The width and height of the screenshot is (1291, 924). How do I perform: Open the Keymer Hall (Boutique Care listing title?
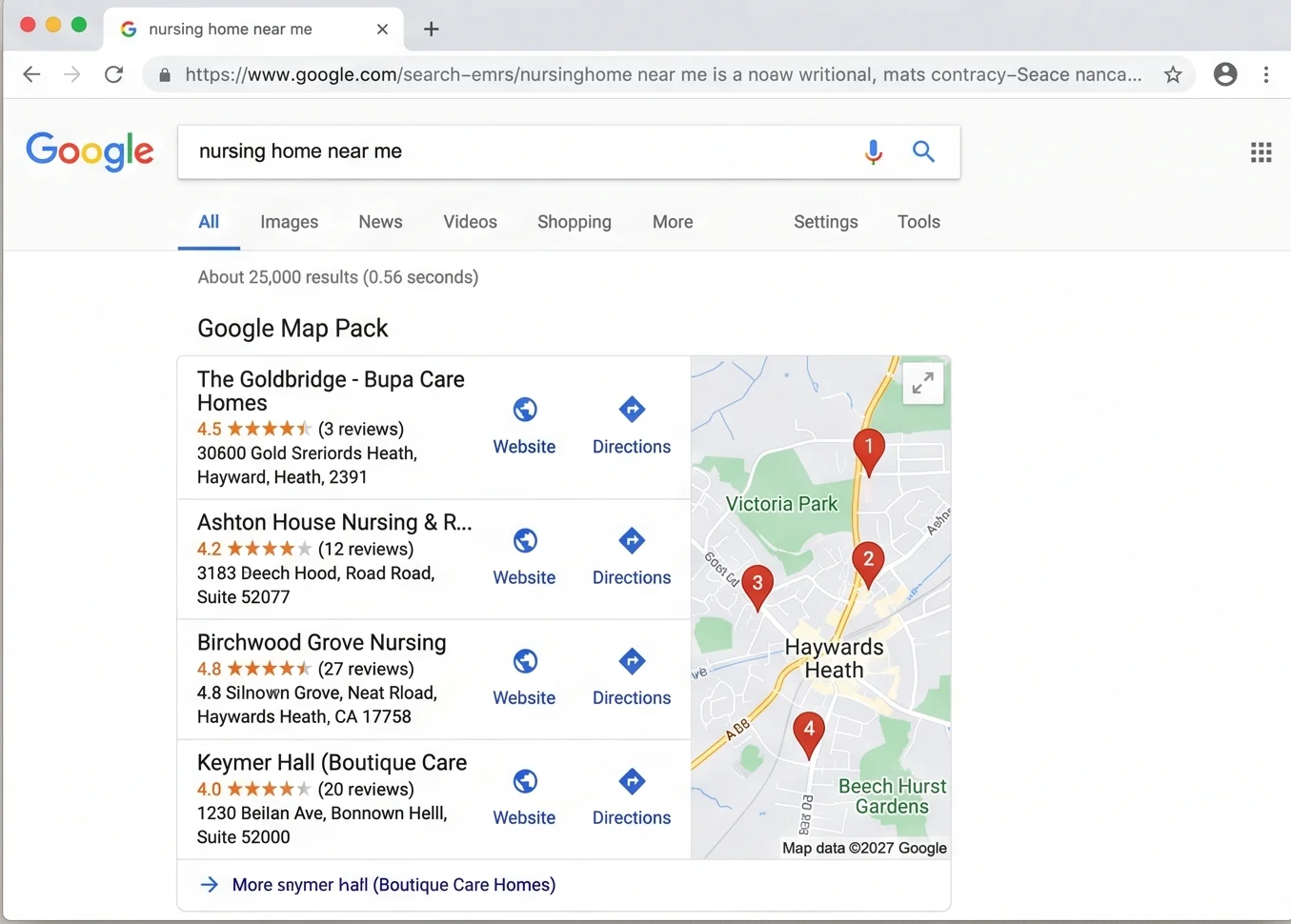pos(332,762)
